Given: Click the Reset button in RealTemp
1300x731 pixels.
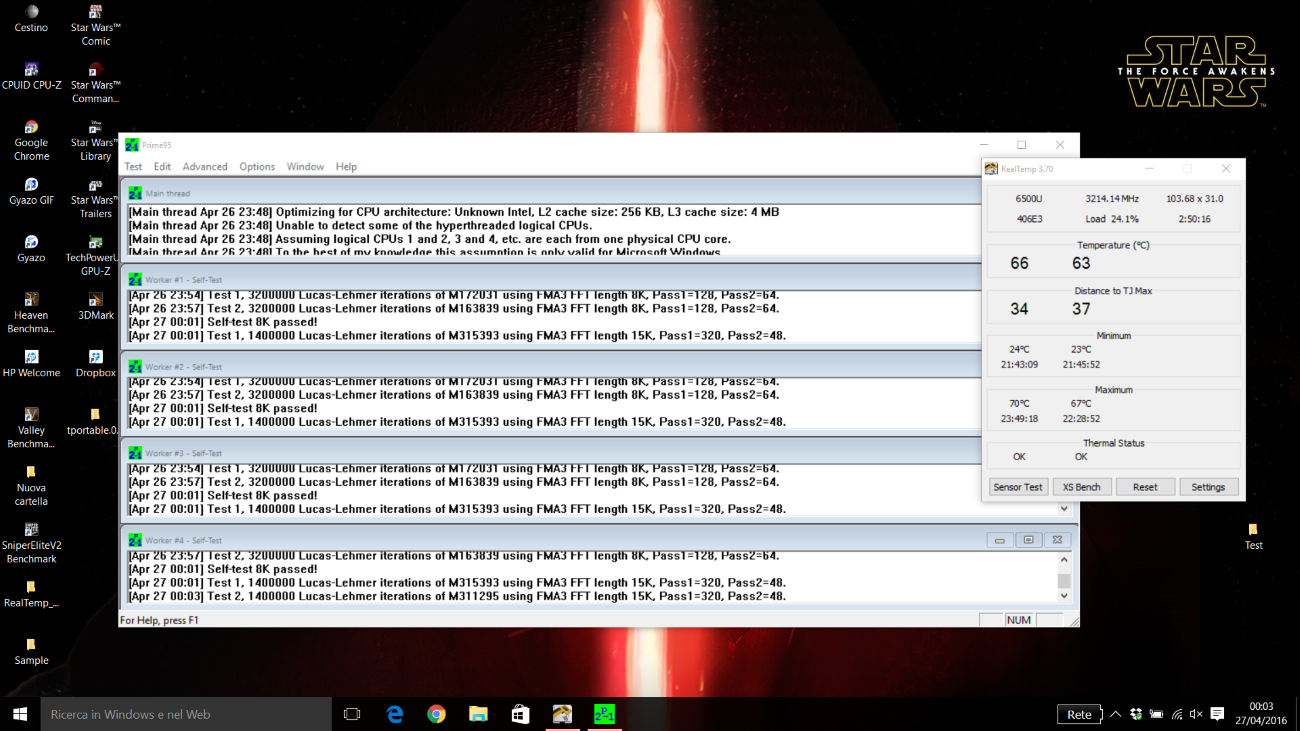Looking at the screenshot, I should tap(1145, 487).
